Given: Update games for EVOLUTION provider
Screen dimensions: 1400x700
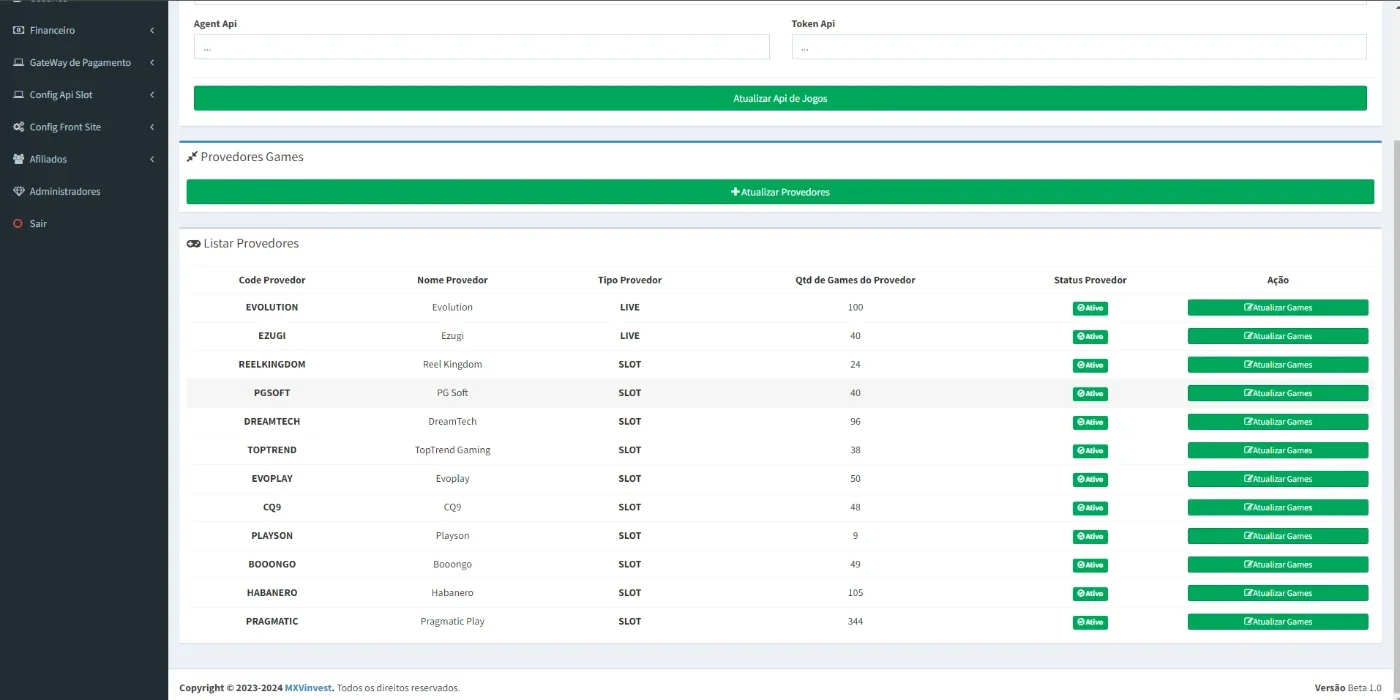Looking at the screenshot, I should coord(1278,308).
